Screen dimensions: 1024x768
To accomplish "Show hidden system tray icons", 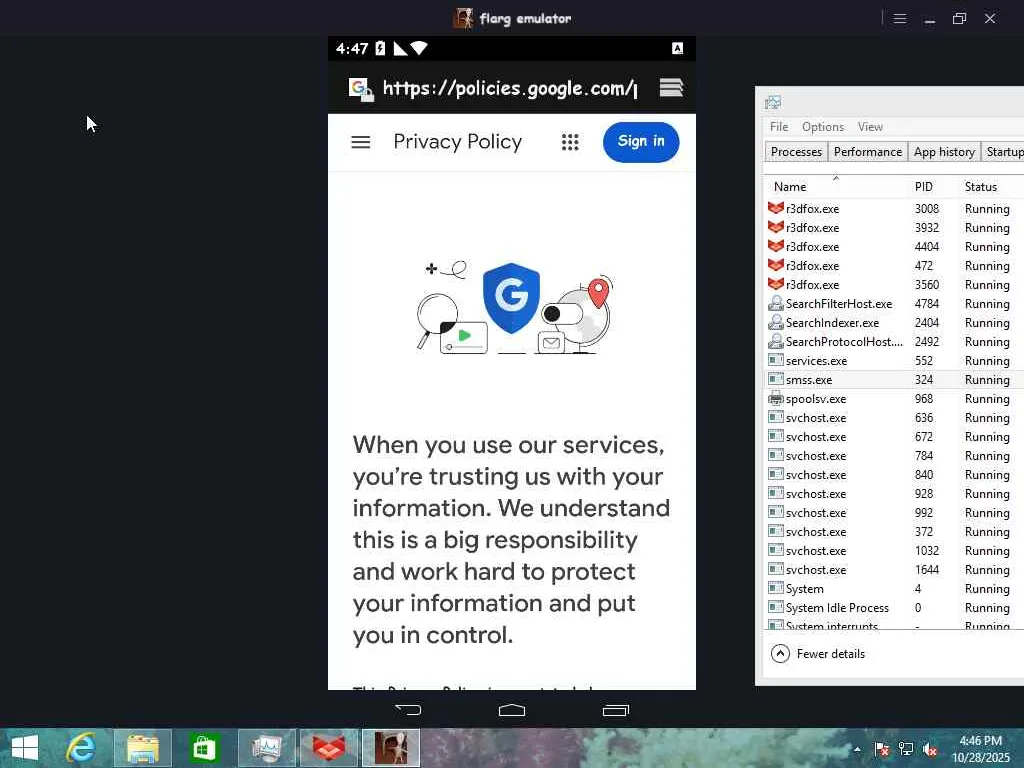I will [x=857, y=749].
